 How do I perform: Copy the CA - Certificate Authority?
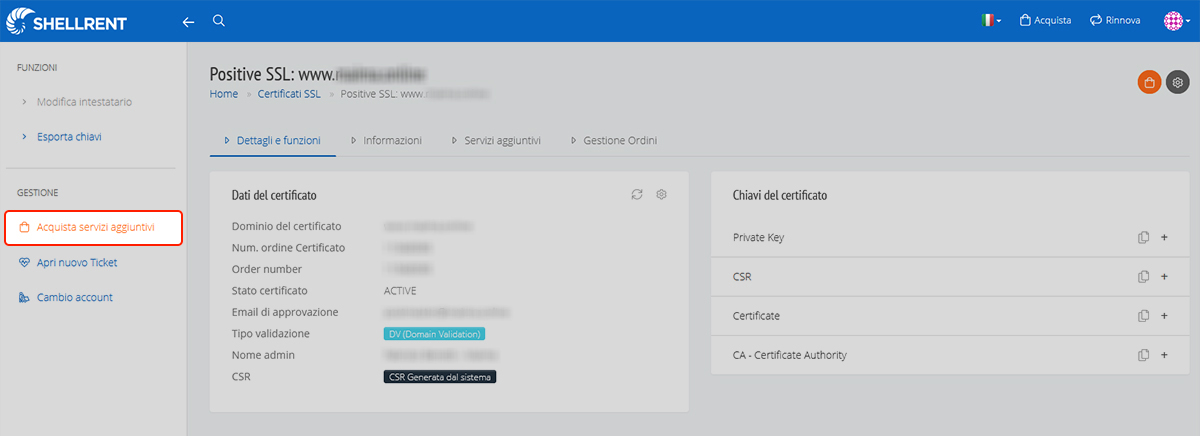click(x=1143, y=355)
